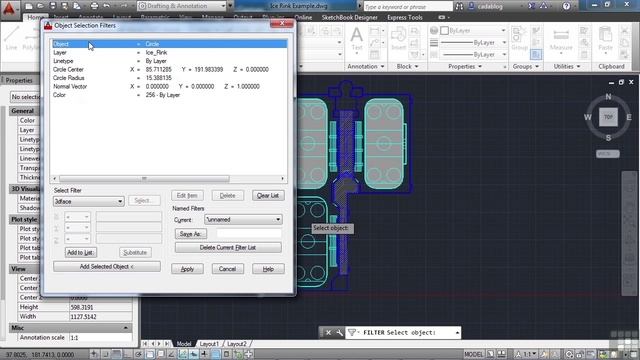Toggle Snap Mode in status bar

(x=105, y=354)
